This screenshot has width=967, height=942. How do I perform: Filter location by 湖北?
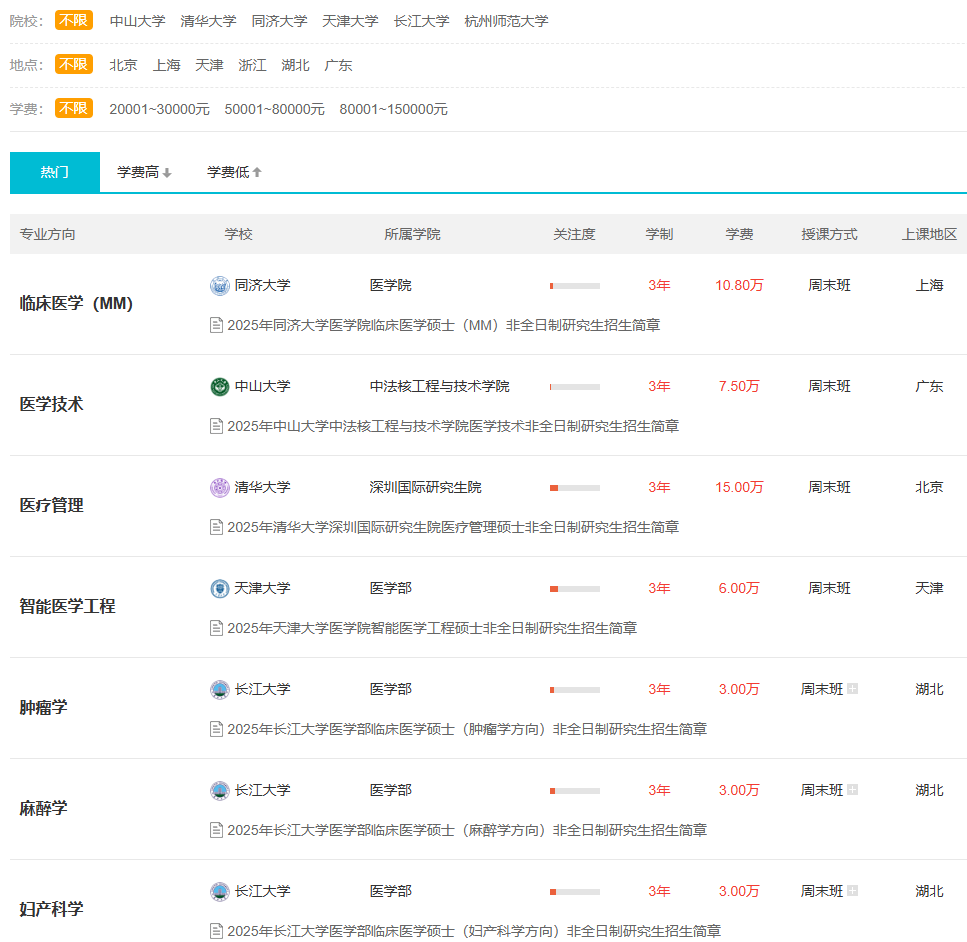point(295,65)
